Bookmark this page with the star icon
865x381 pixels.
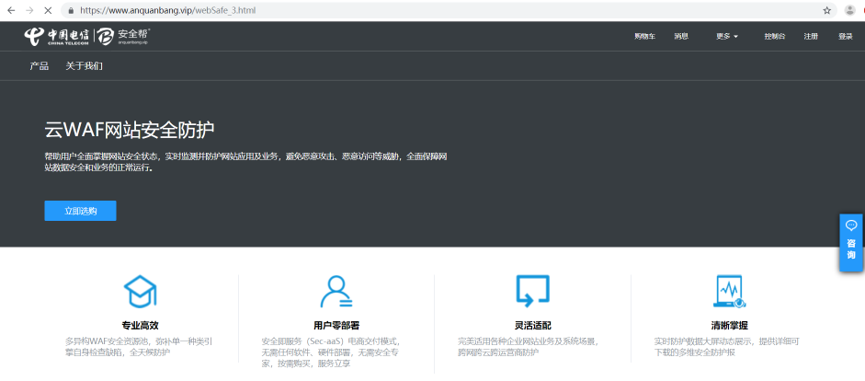pos(826,10)
